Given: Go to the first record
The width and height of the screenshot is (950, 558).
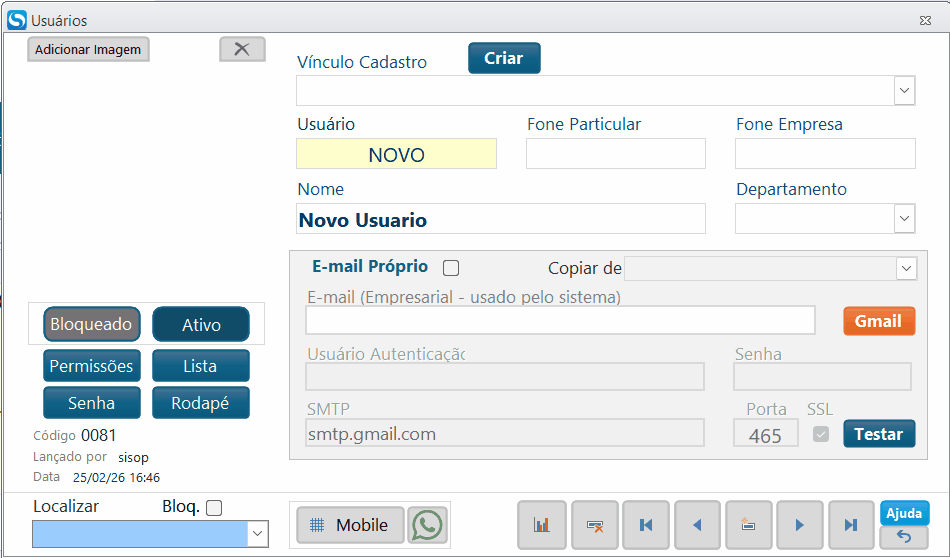Looking at the screenshot, I should tap(646, 525).
